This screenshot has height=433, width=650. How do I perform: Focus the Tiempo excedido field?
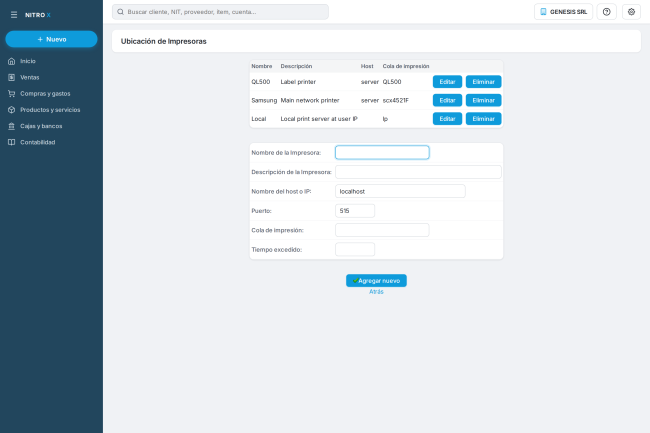point(355,249)
